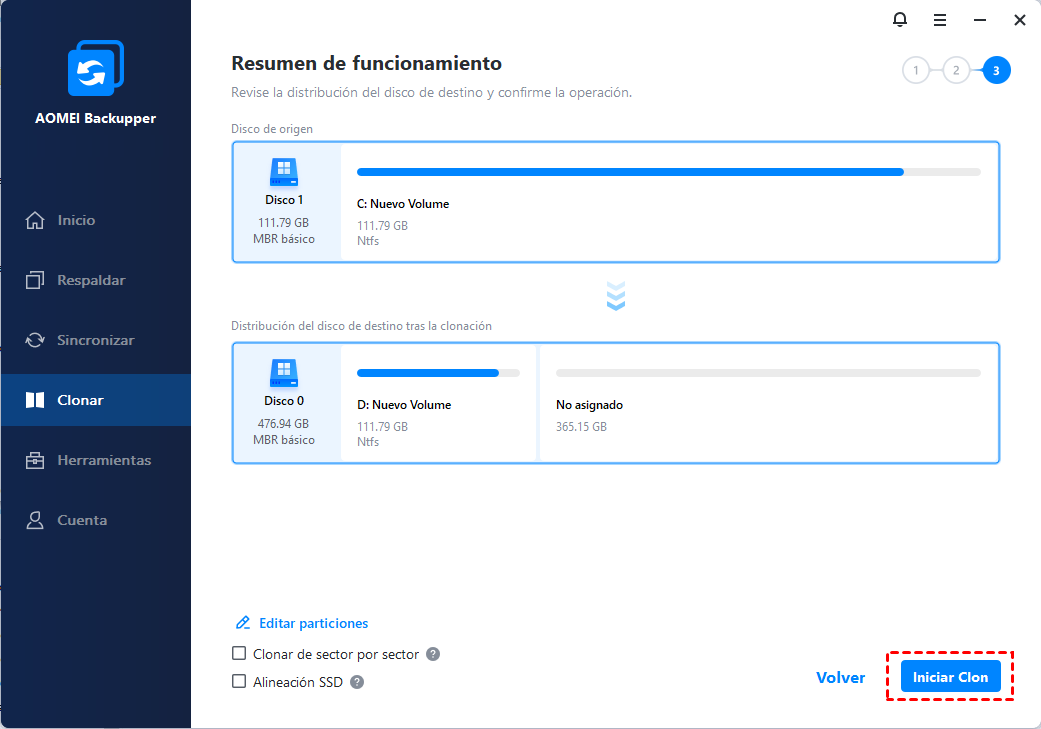Click the C: Nuevo Volume usage bar
The width and height of the screenshot is (1041, 729).
pos(669,172)
